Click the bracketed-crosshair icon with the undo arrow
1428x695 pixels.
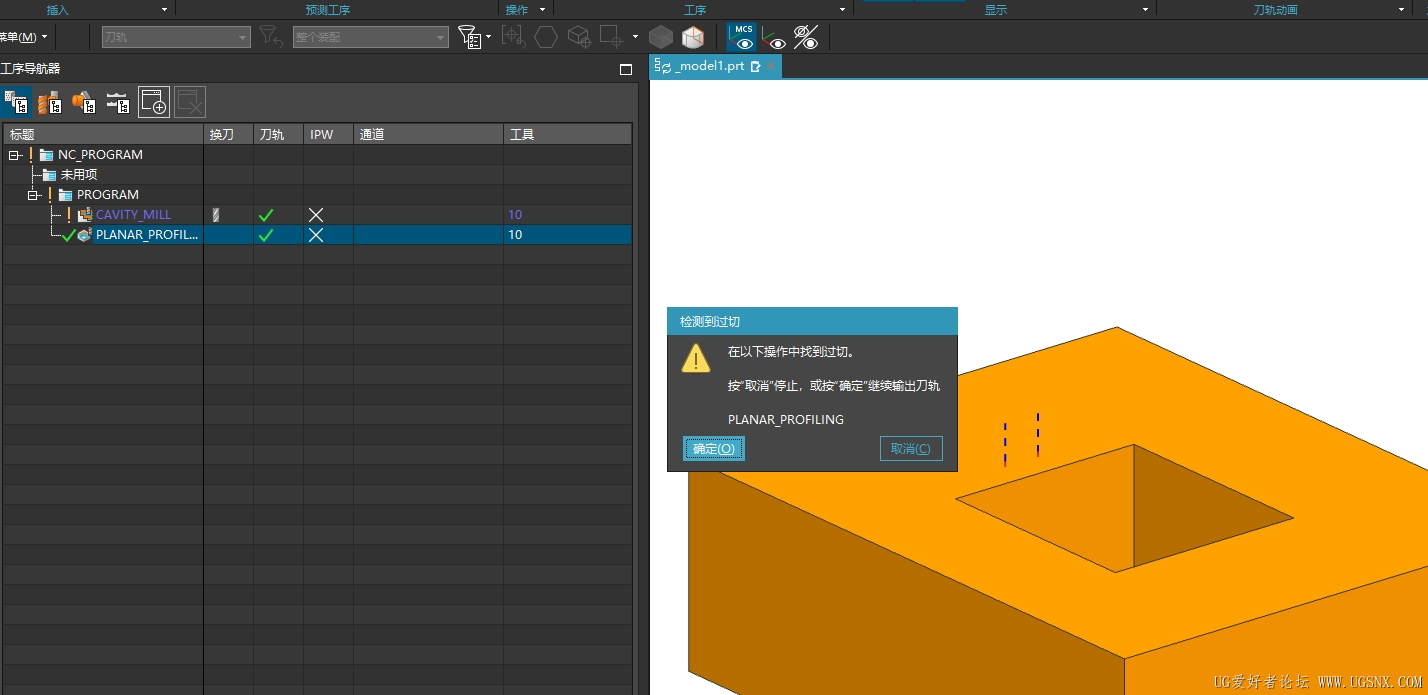coord(513,37)
